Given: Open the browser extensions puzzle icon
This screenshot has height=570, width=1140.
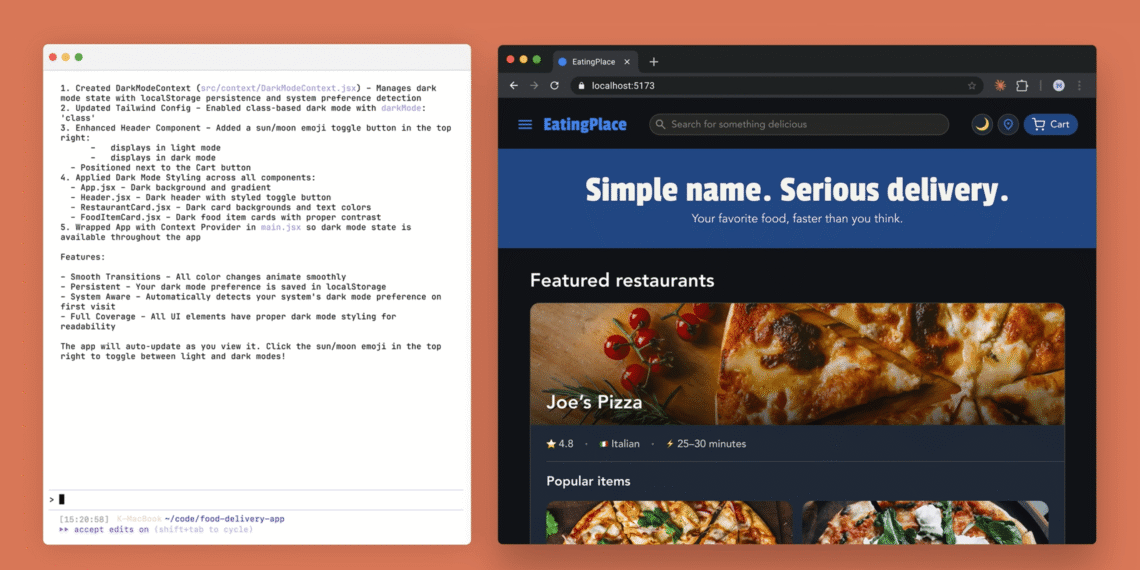Looking at the screenshot, I should pyautogui.click(x=1022, y=86).
